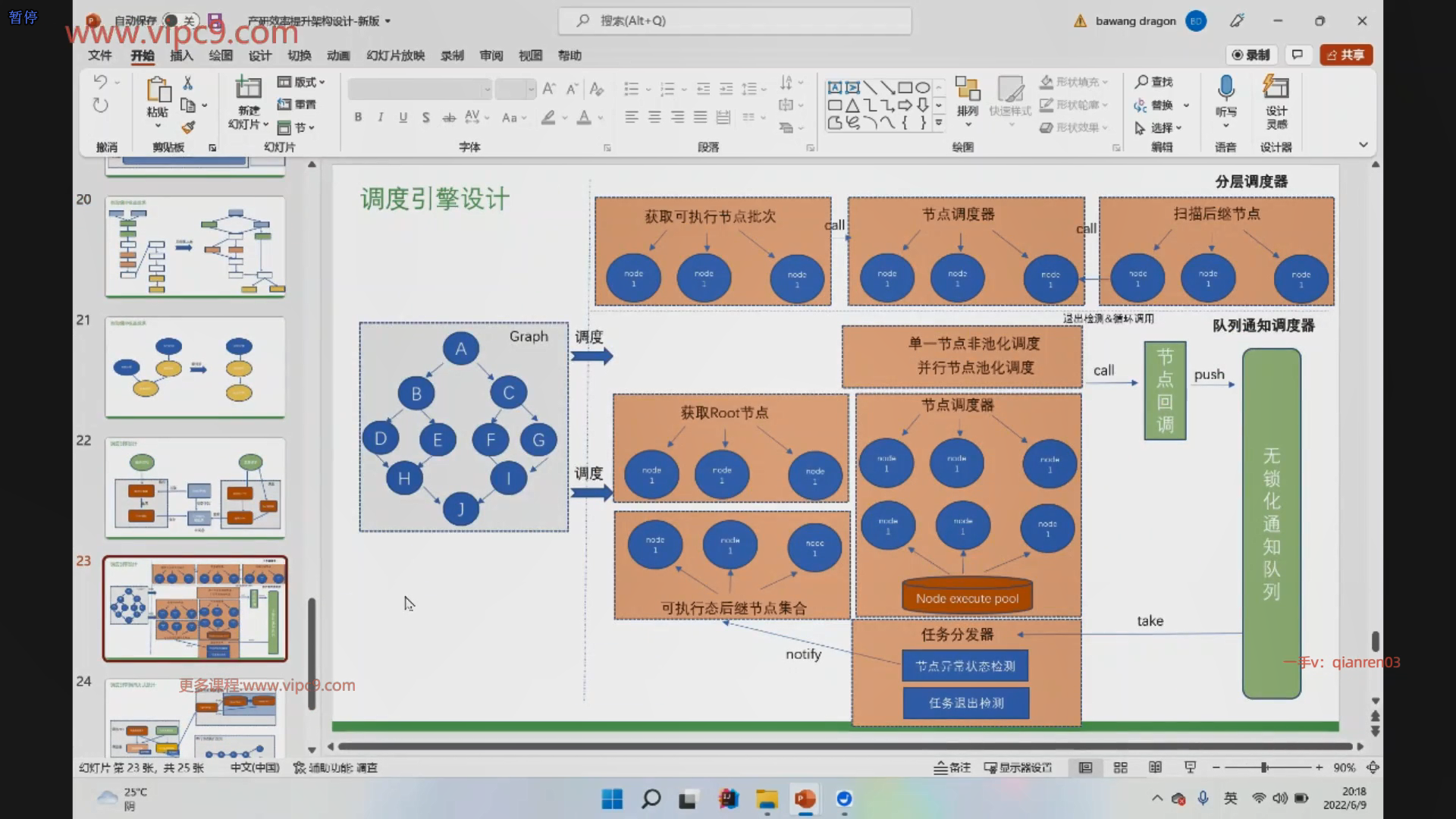Screen dimensions: 1456x819
Task: Open the Slide Show ribbon tab
Action: (x=395, y=55)
